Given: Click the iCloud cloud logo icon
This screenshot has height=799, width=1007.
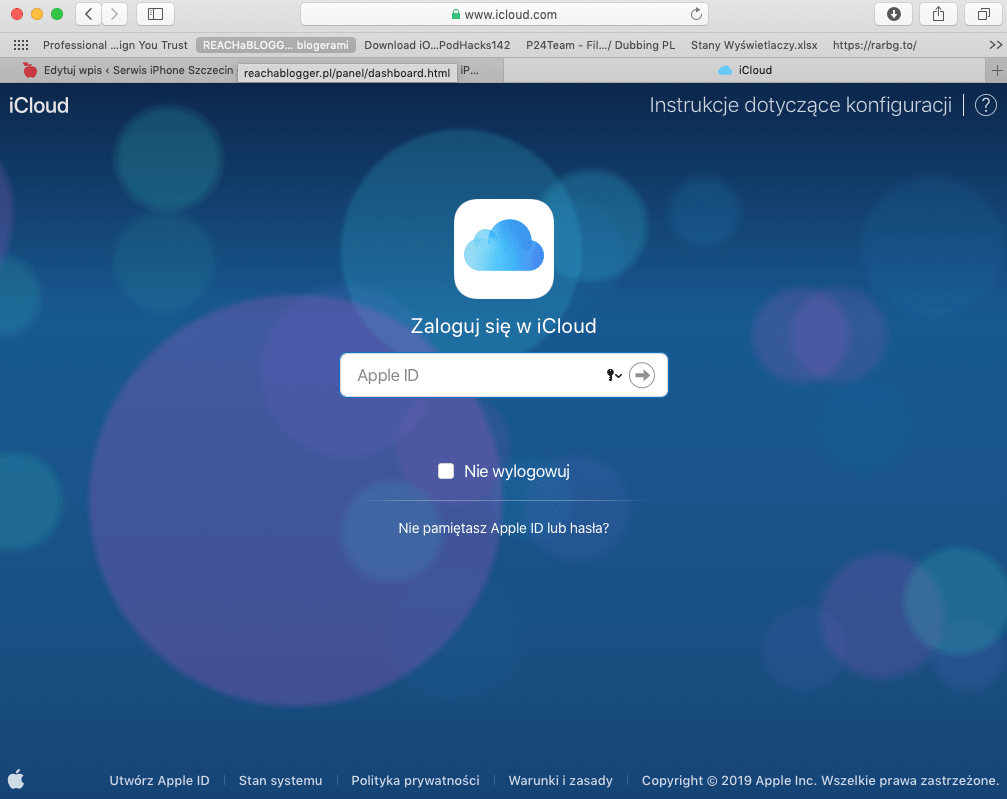Looking at the screenshot, I should point(503,249).
